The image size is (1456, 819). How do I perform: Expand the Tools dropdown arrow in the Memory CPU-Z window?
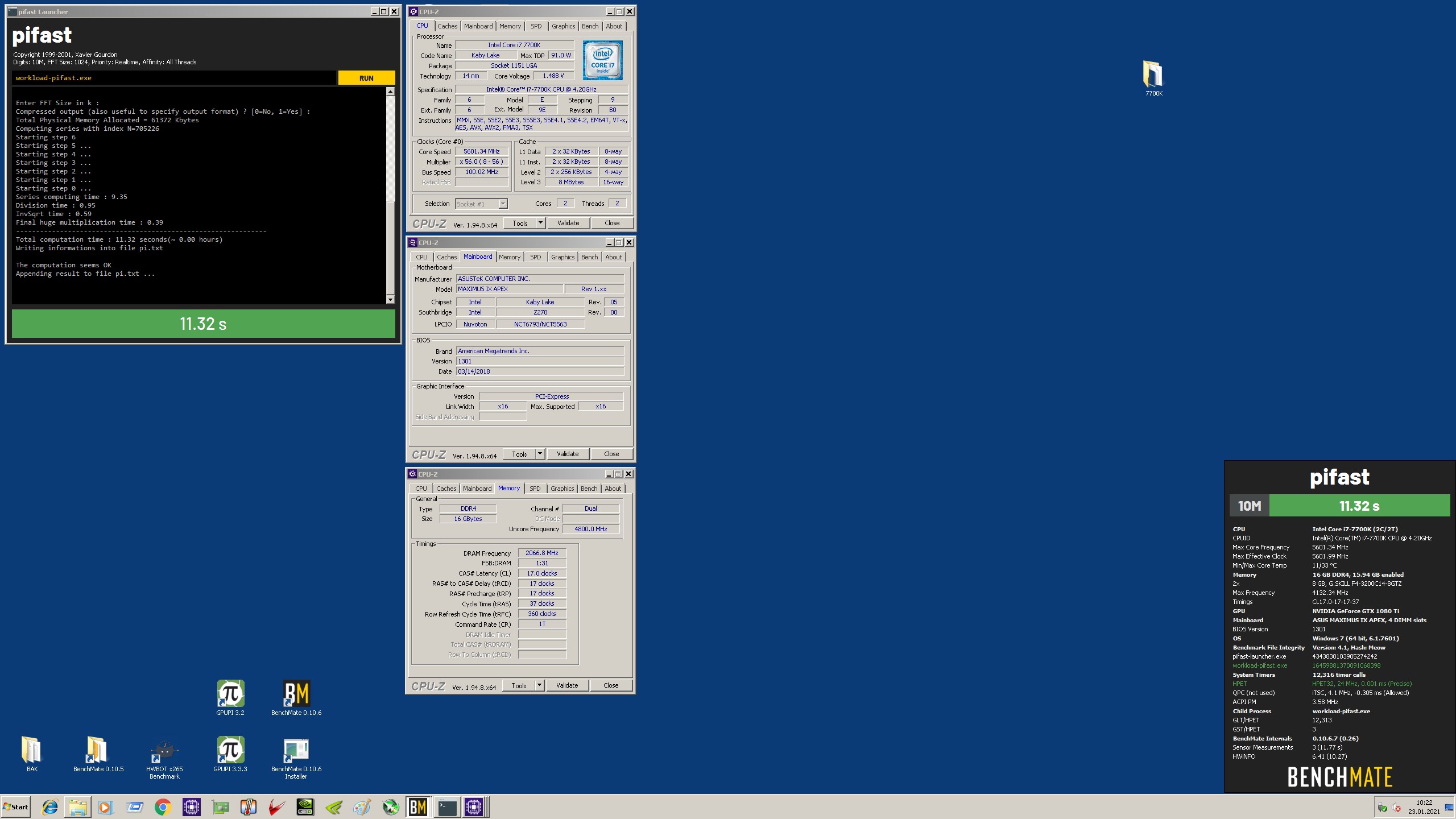tap(539, 685)
